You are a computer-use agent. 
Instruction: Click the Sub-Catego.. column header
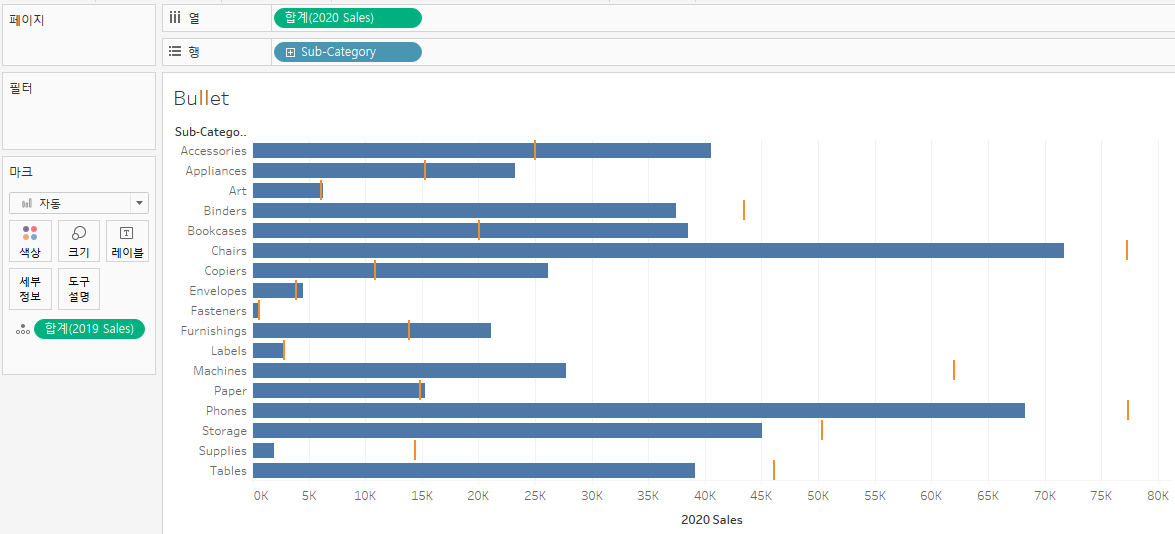click(211, 132)
